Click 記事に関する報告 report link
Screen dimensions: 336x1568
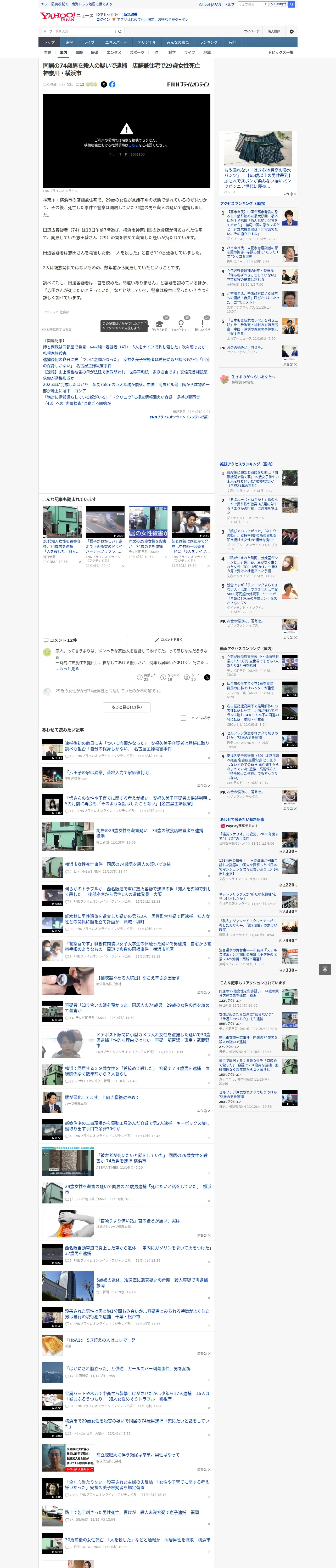click(57, 329)
